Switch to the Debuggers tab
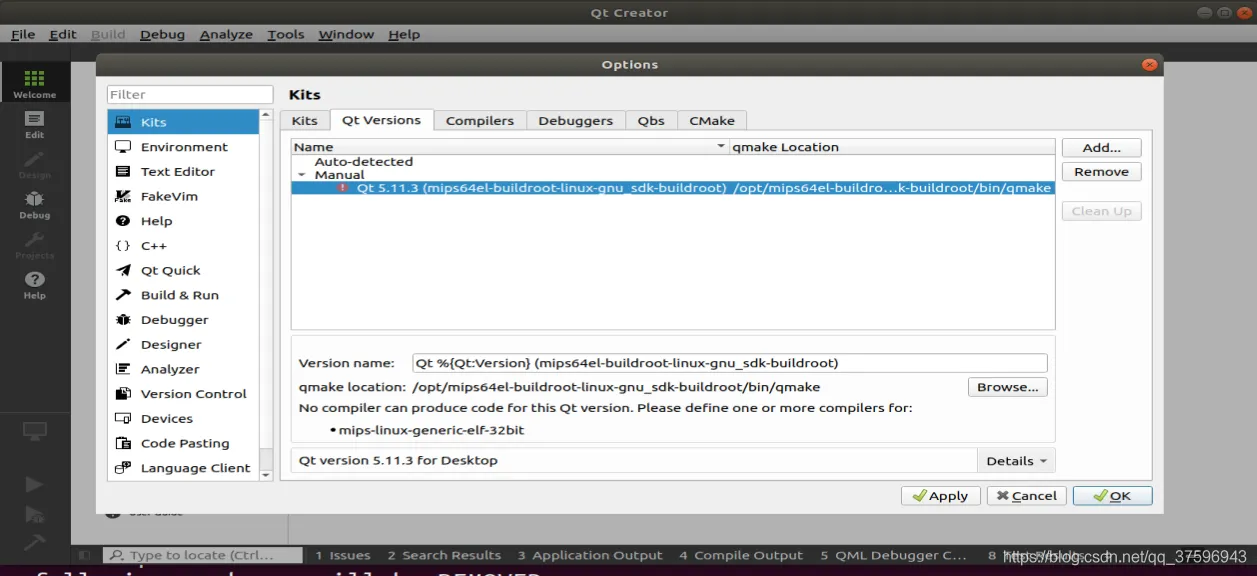 pos(576,121)
